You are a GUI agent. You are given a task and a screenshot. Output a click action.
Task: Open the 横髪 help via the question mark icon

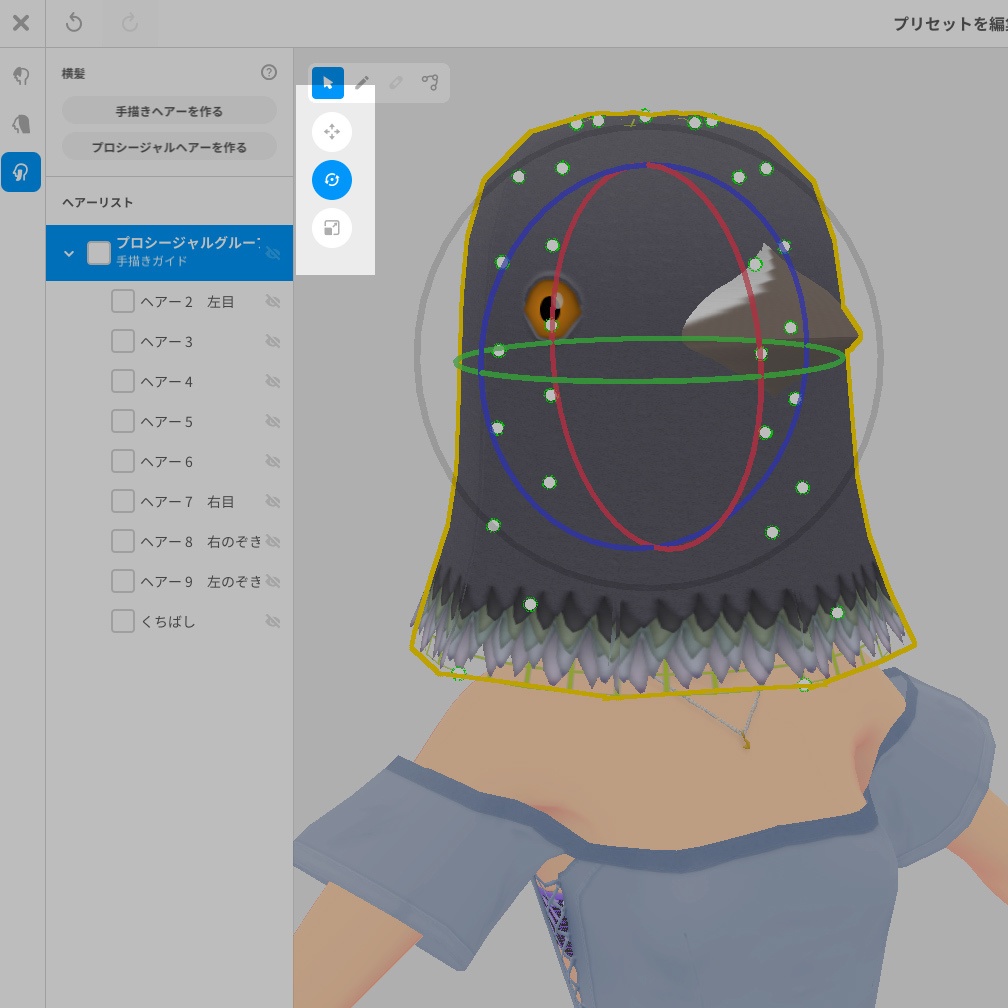point(268,72)
